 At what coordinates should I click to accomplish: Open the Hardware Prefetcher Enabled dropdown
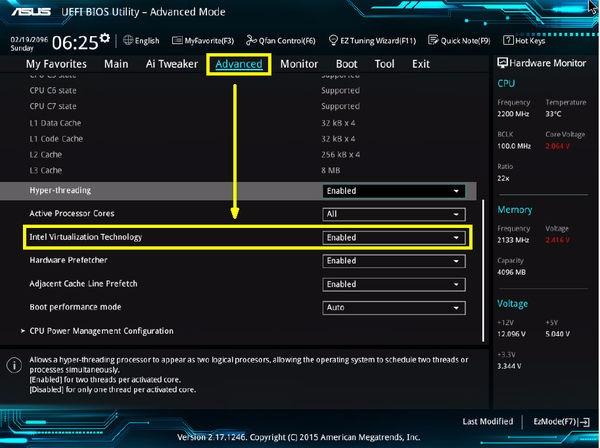coord(395,261)
